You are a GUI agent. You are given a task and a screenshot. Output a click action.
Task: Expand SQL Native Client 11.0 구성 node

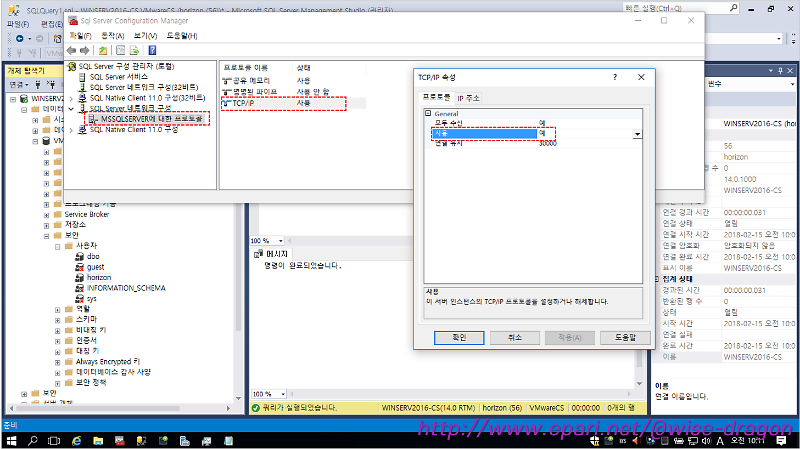71,130
